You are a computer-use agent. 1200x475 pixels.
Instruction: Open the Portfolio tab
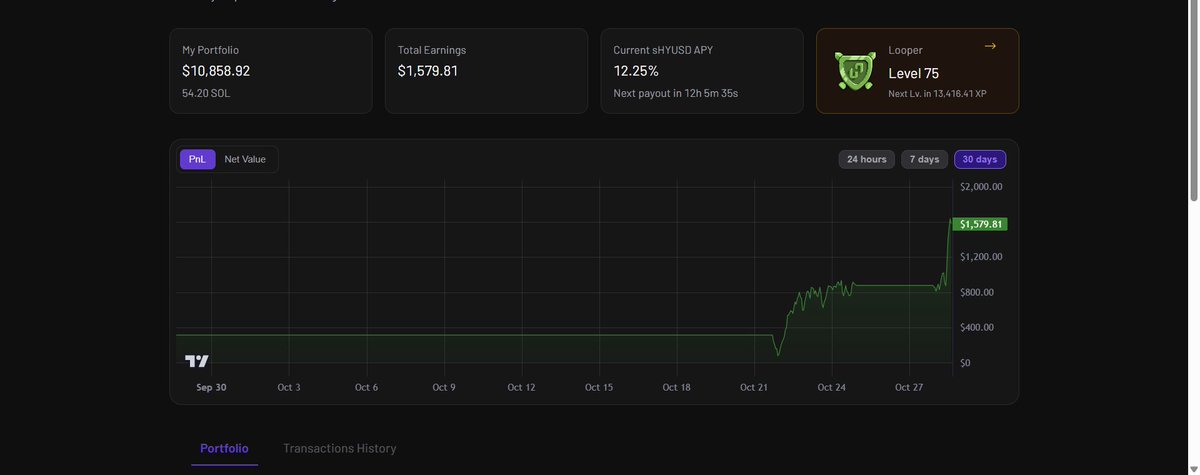[x=224, y=449]
